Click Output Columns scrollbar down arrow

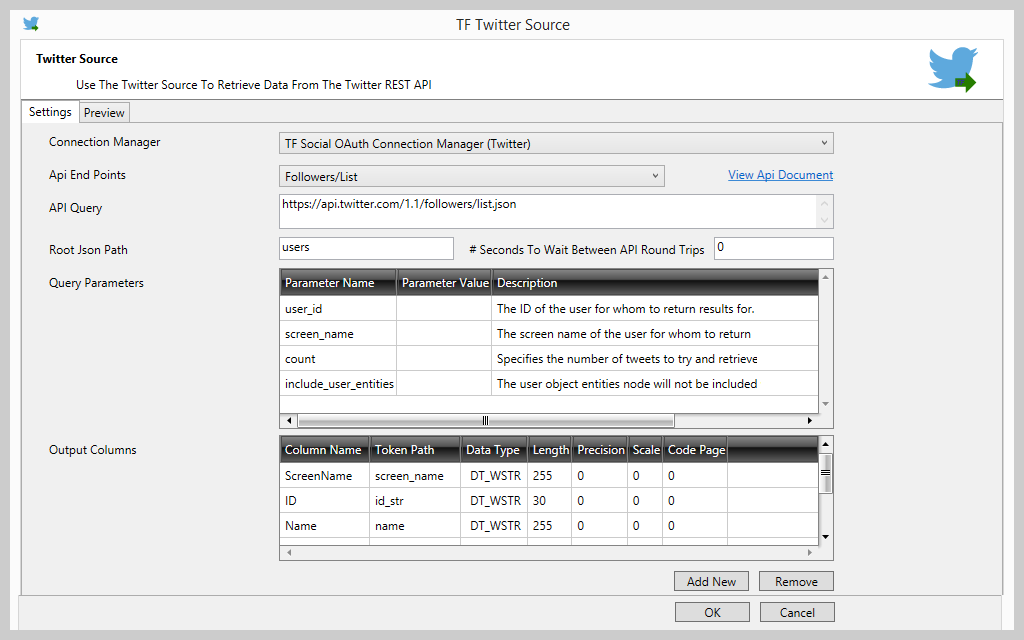[x=825, y=537]
